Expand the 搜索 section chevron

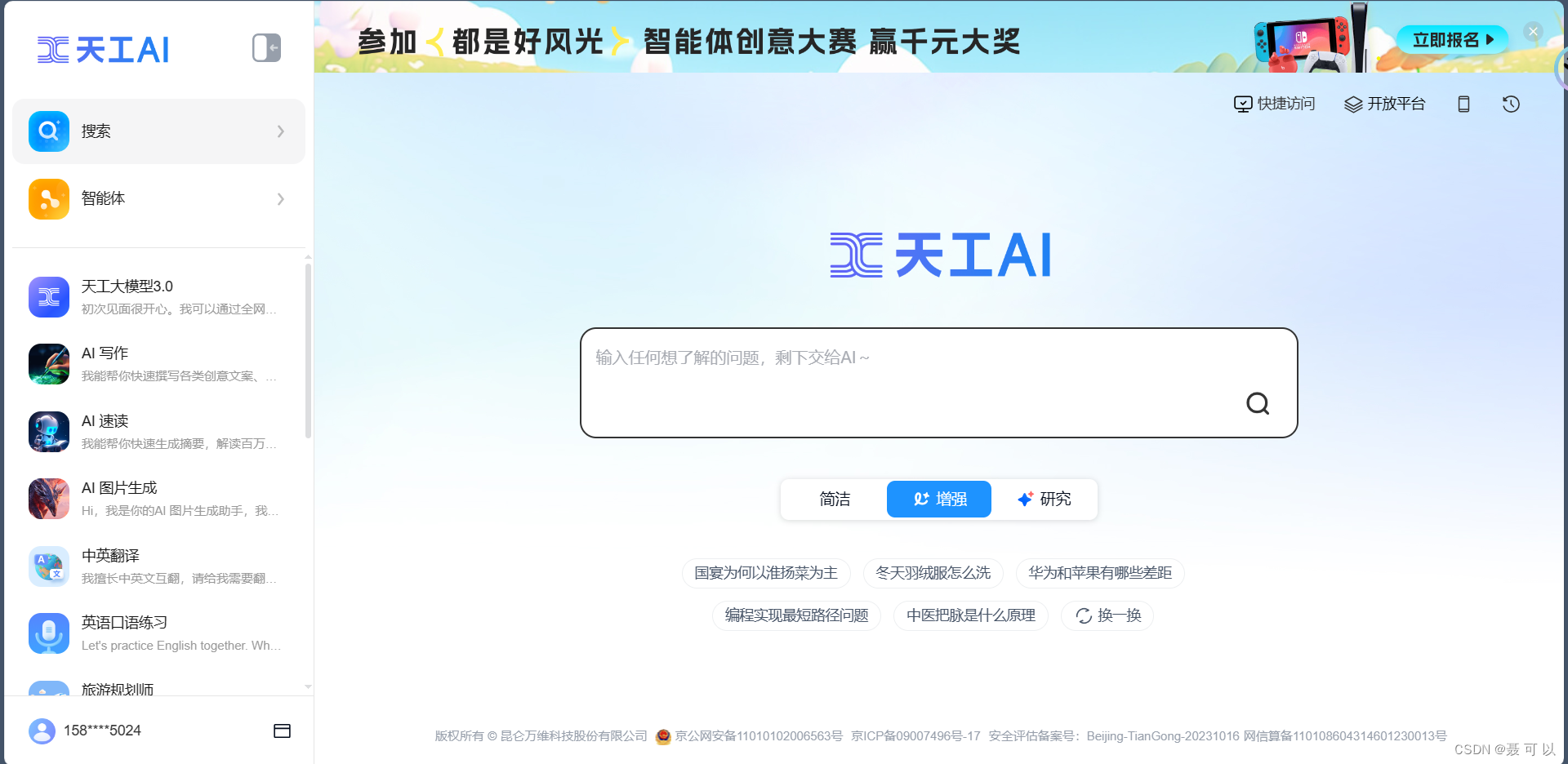(x=281, y=131)
